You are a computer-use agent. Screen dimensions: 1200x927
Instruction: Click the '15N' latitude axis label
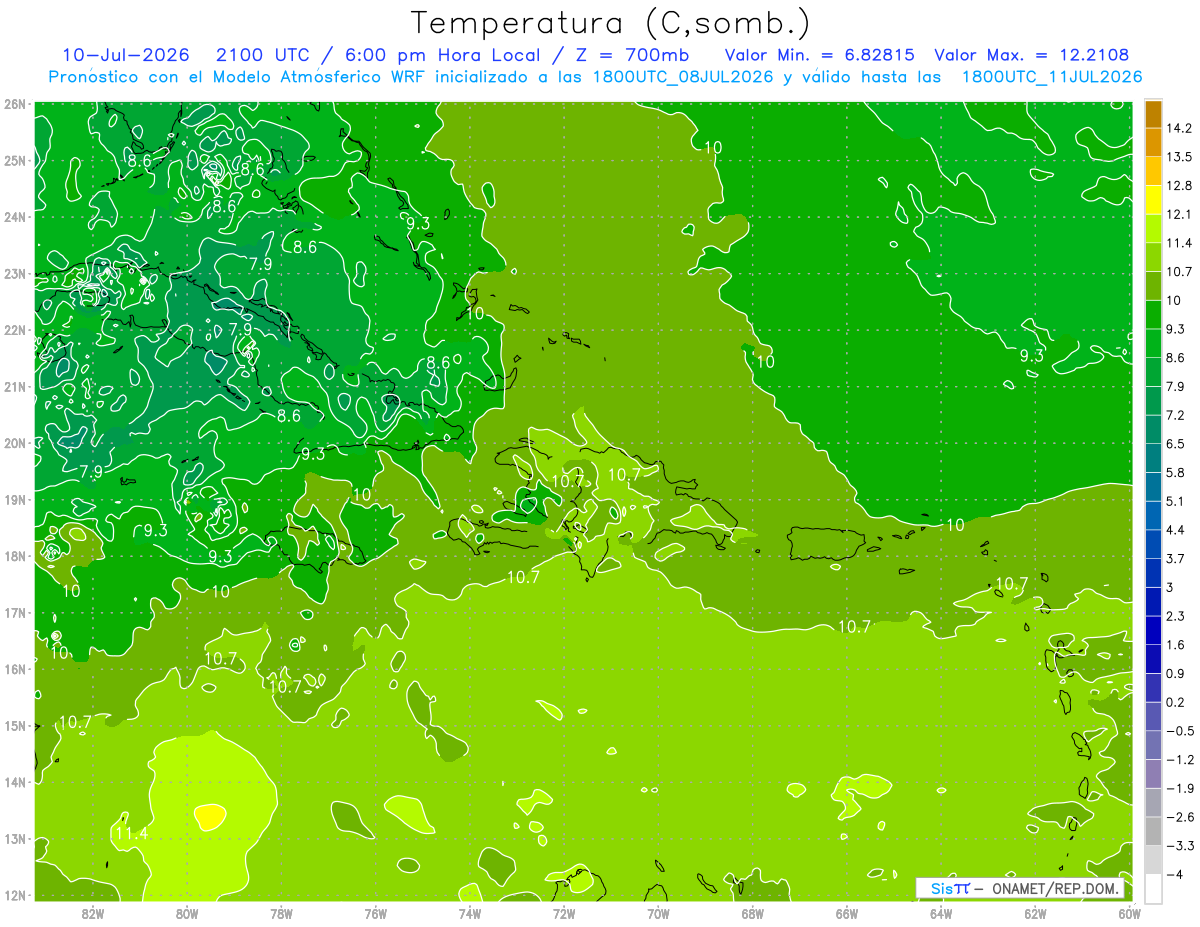[x=14, y=726]
